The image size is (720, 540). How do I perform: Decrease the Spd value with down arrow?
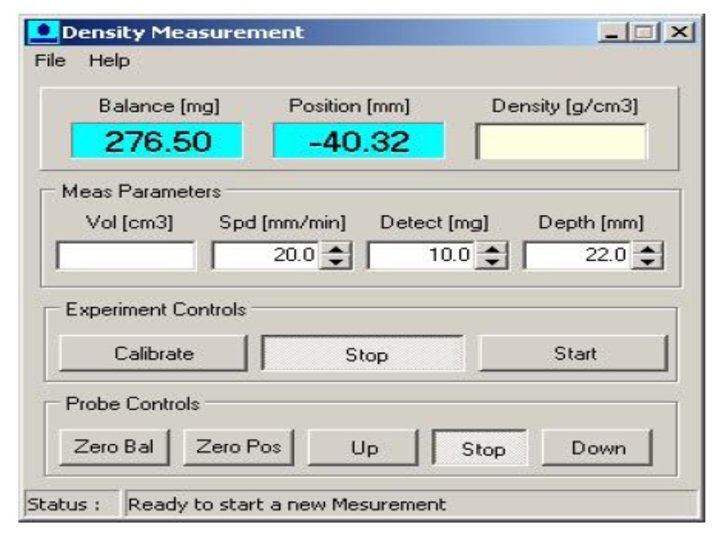(336, 262)
